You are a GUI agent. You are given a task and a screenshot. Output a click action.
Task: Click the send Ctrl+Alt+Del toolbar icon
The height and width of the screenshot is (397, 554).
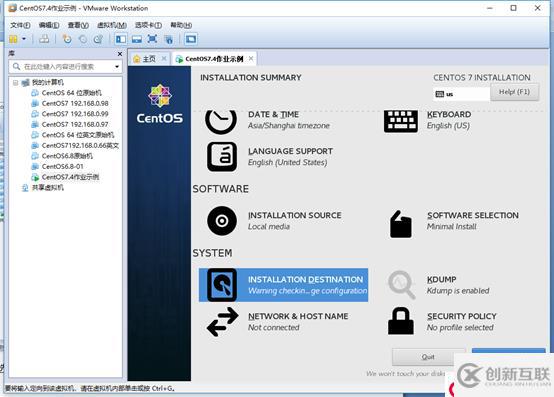coord(44,39)
